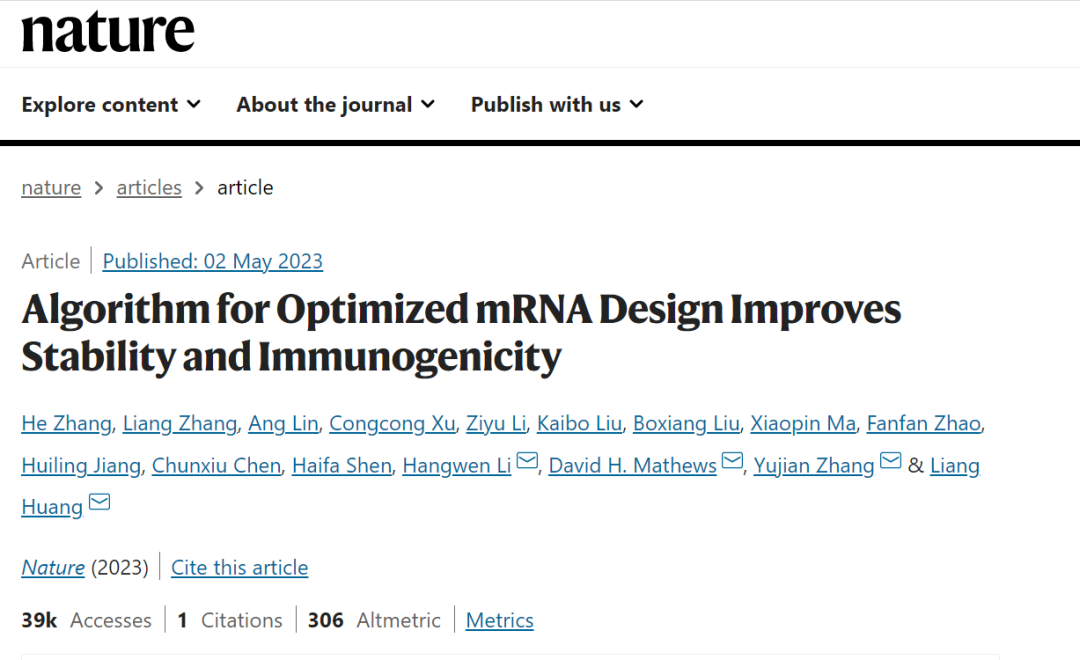1080x660 pixels.
Task: Click author Haifa Shen link
Action: tap(341, 466)
